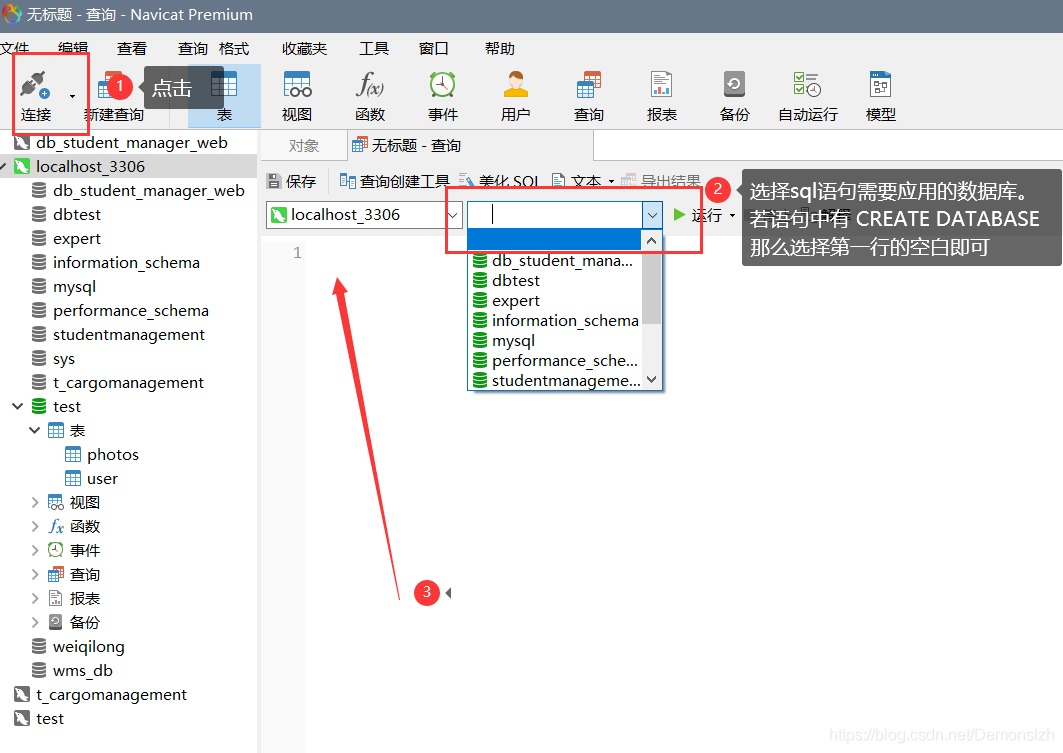Expand the 视图 node in sidebar tree

coord(35,502)
